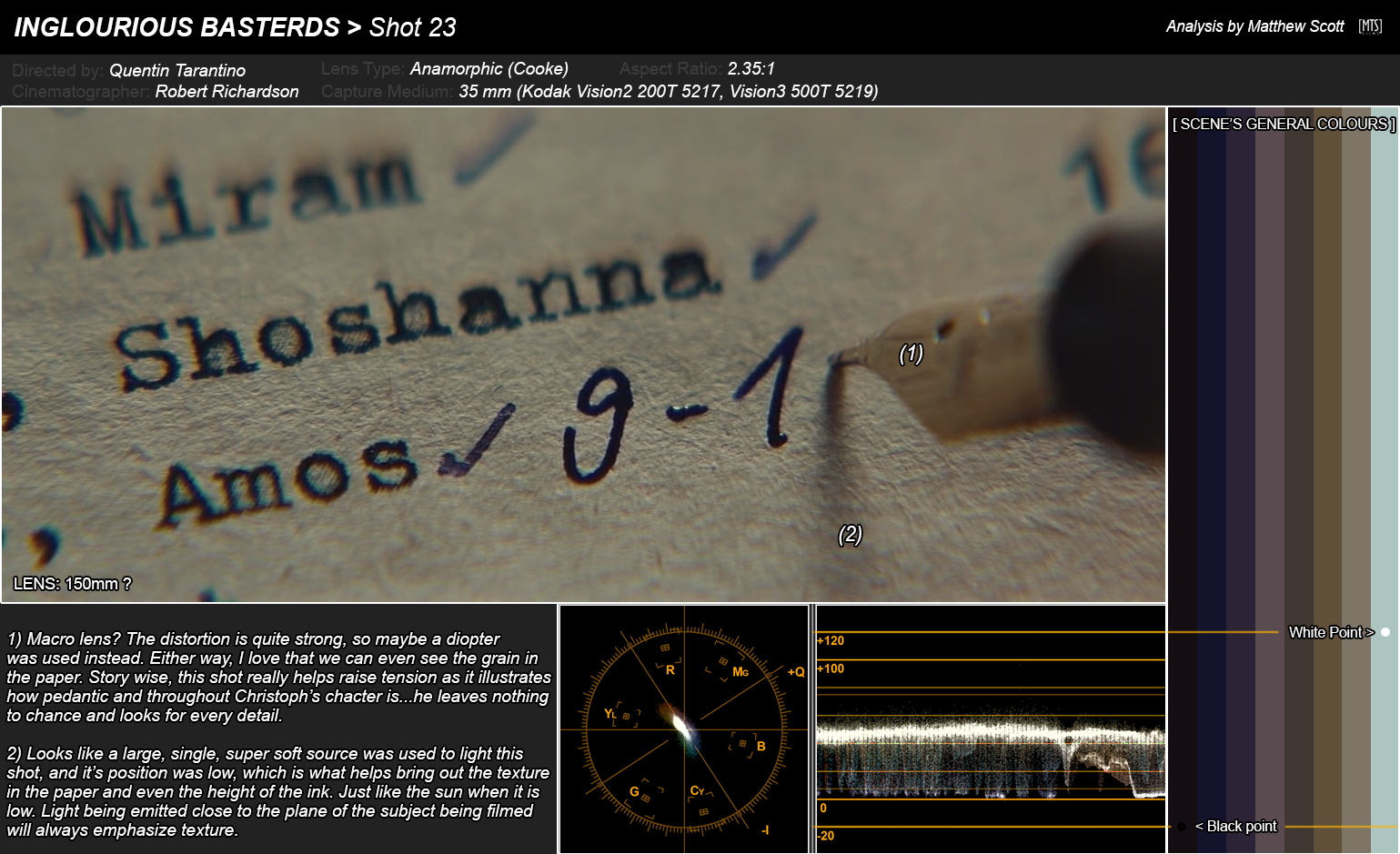Click the (1) marker near the pen nib
This screenshot has height=854, width=1400.
[911, 353]
